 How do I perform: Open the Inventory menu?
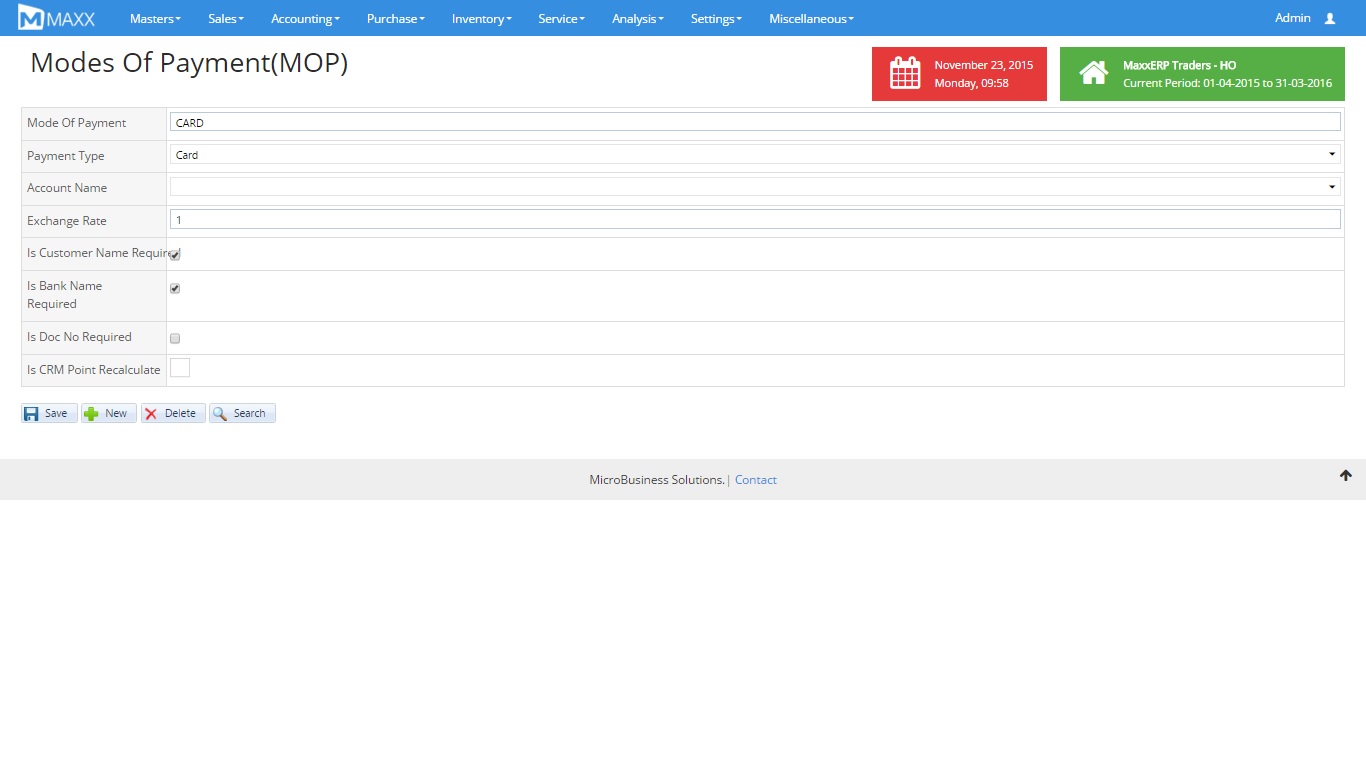point(481,18)
